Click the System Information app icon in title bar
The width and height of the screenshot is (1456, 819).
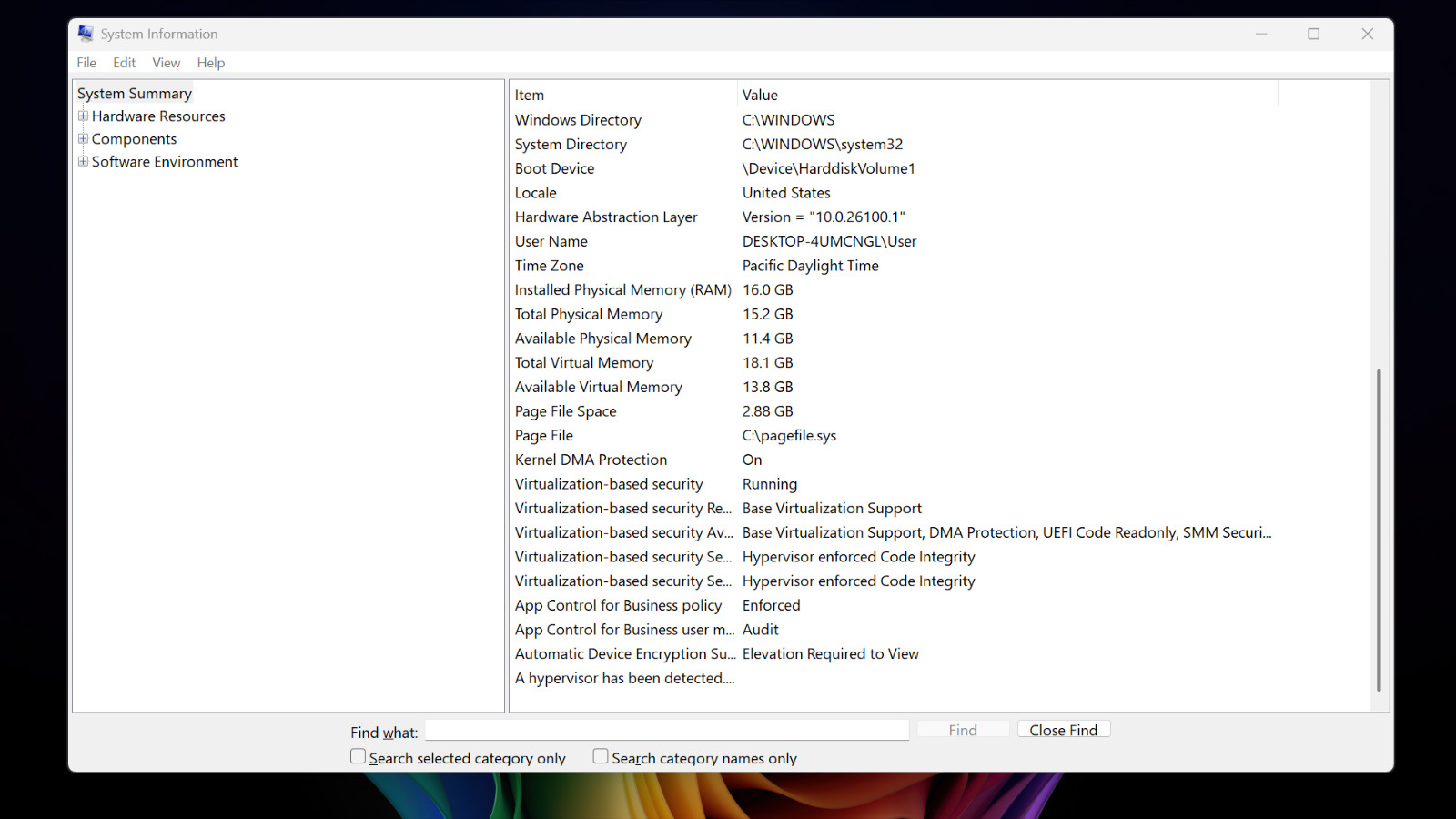point(86,34)
